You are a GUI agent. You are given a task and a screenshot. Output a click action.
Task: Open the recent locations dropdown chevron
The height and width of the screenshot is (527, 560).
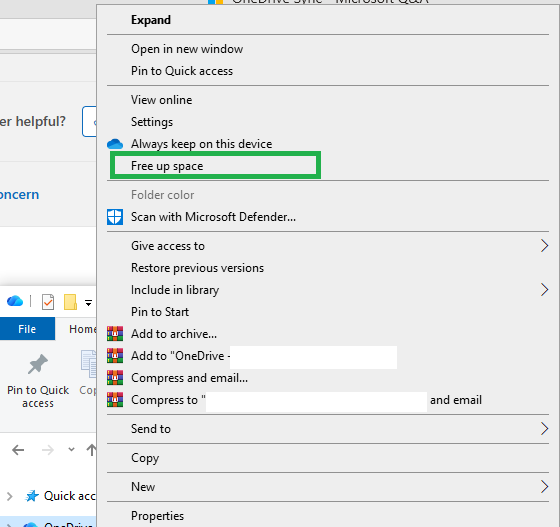click(71, 450)
